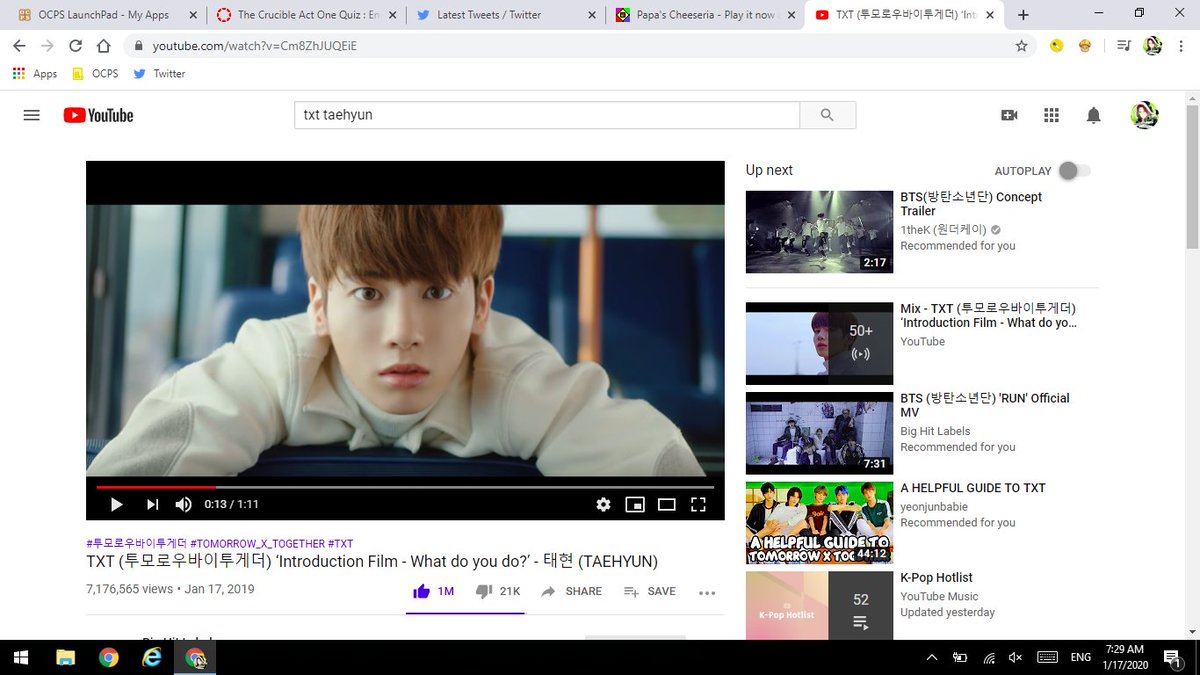Switch to Papa's Cheeseria tab

coord(706,15)
